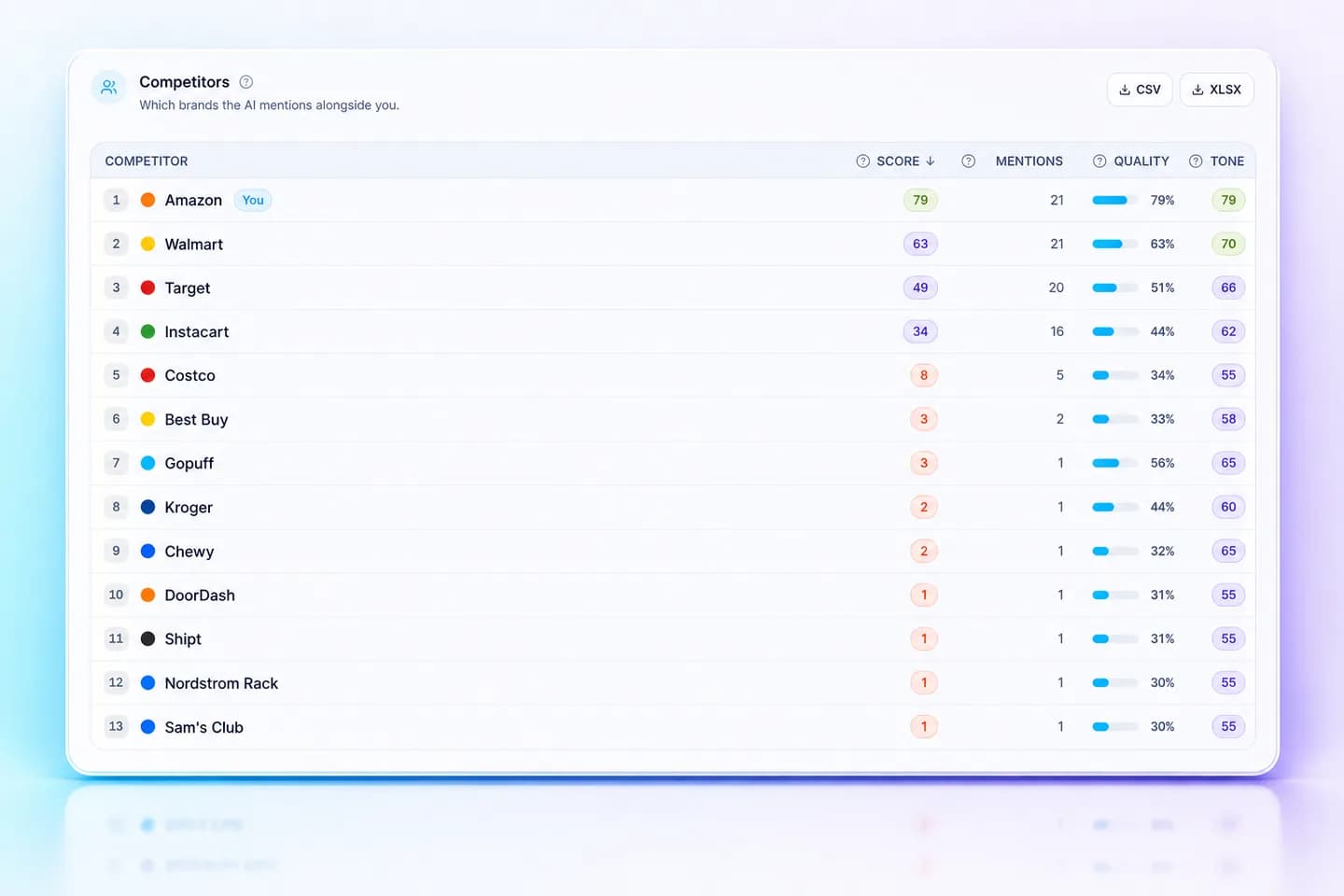The image size is (1344, 896).
Task: Click the help icon beside TONE header
Action: (x=1196, y=161)
